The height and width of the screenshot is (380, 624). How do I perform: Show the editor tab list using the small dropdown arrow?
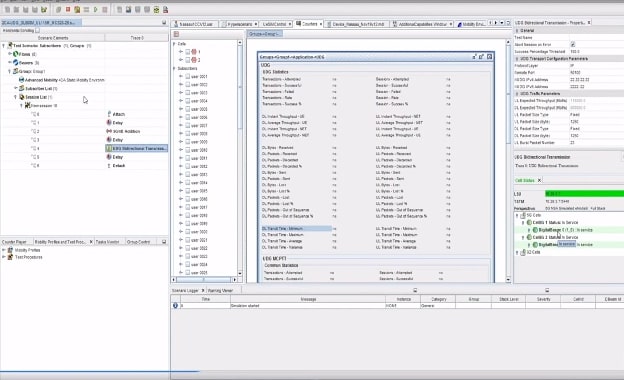click(x=502, y=23)
